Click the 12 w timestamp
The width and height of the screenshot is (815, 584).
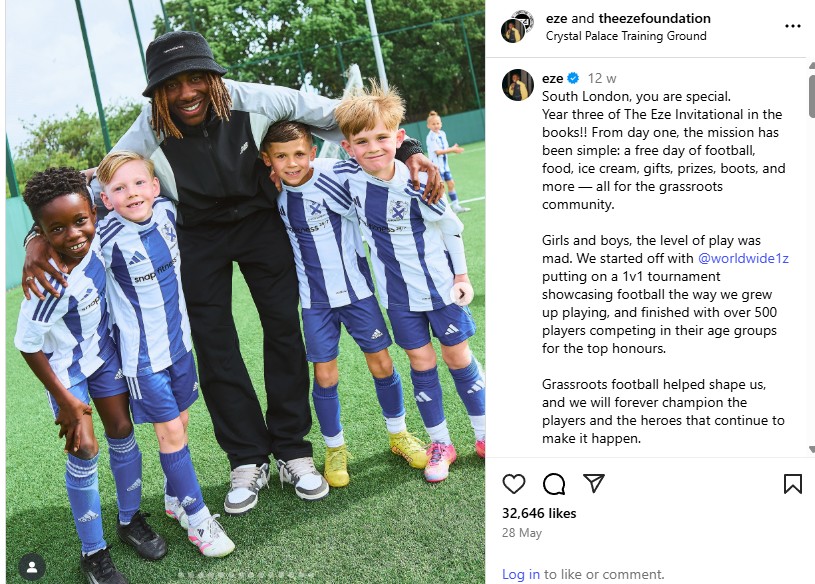pos(602,78)
